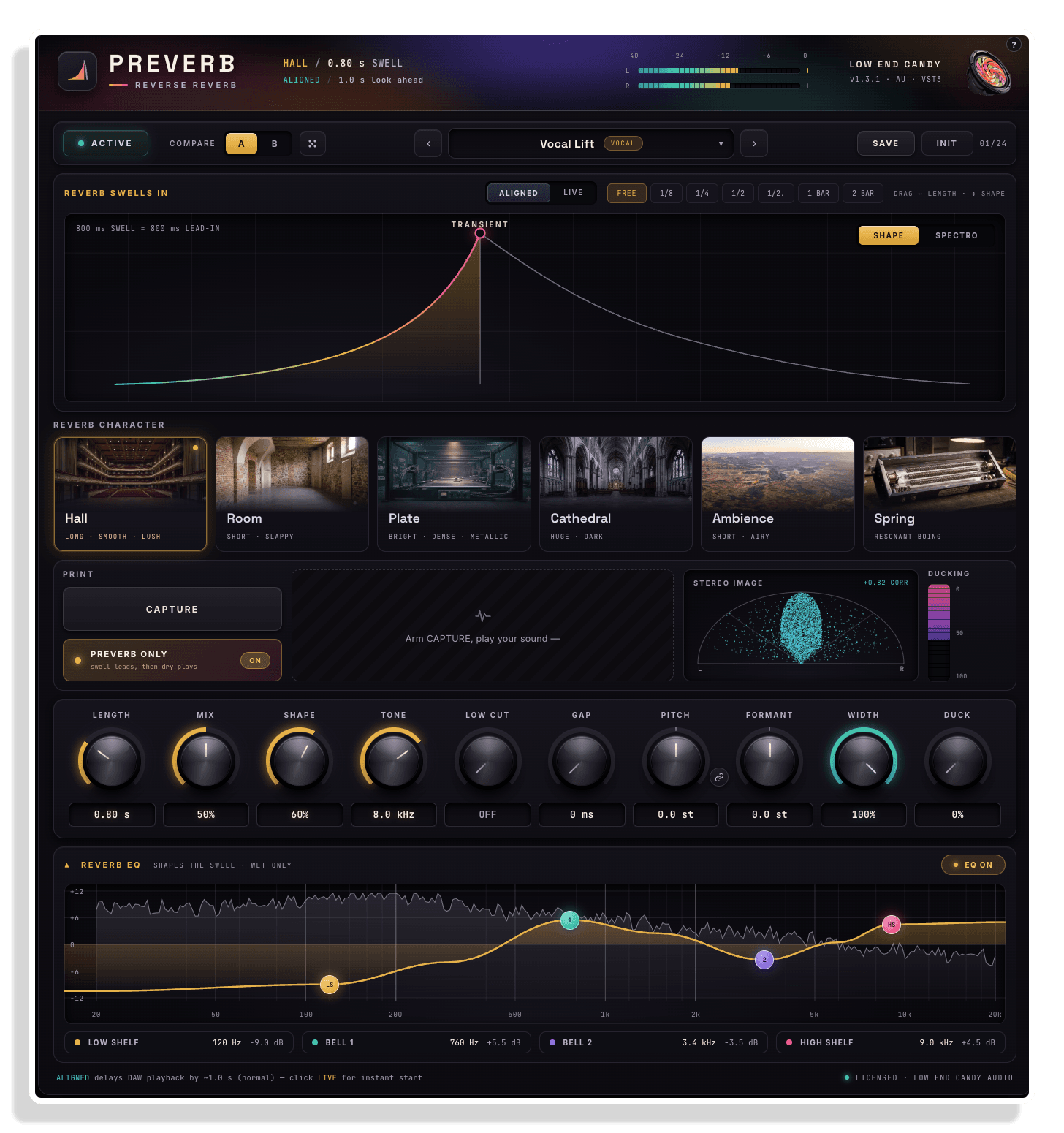Choose the Hall reverb character
This screenshot has width=1064, height=1133.
pyautogui.click(x=131, y=494)
